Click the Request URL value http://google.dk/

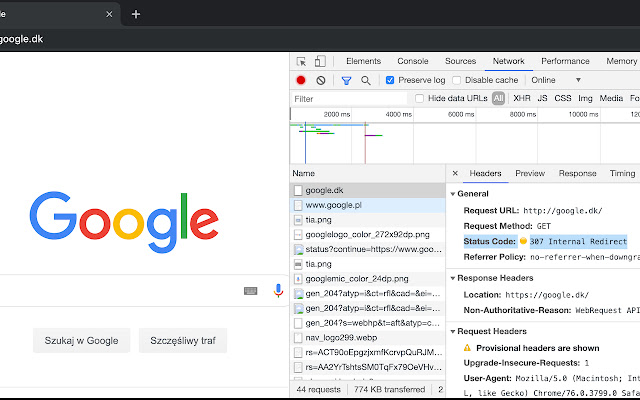563,211
